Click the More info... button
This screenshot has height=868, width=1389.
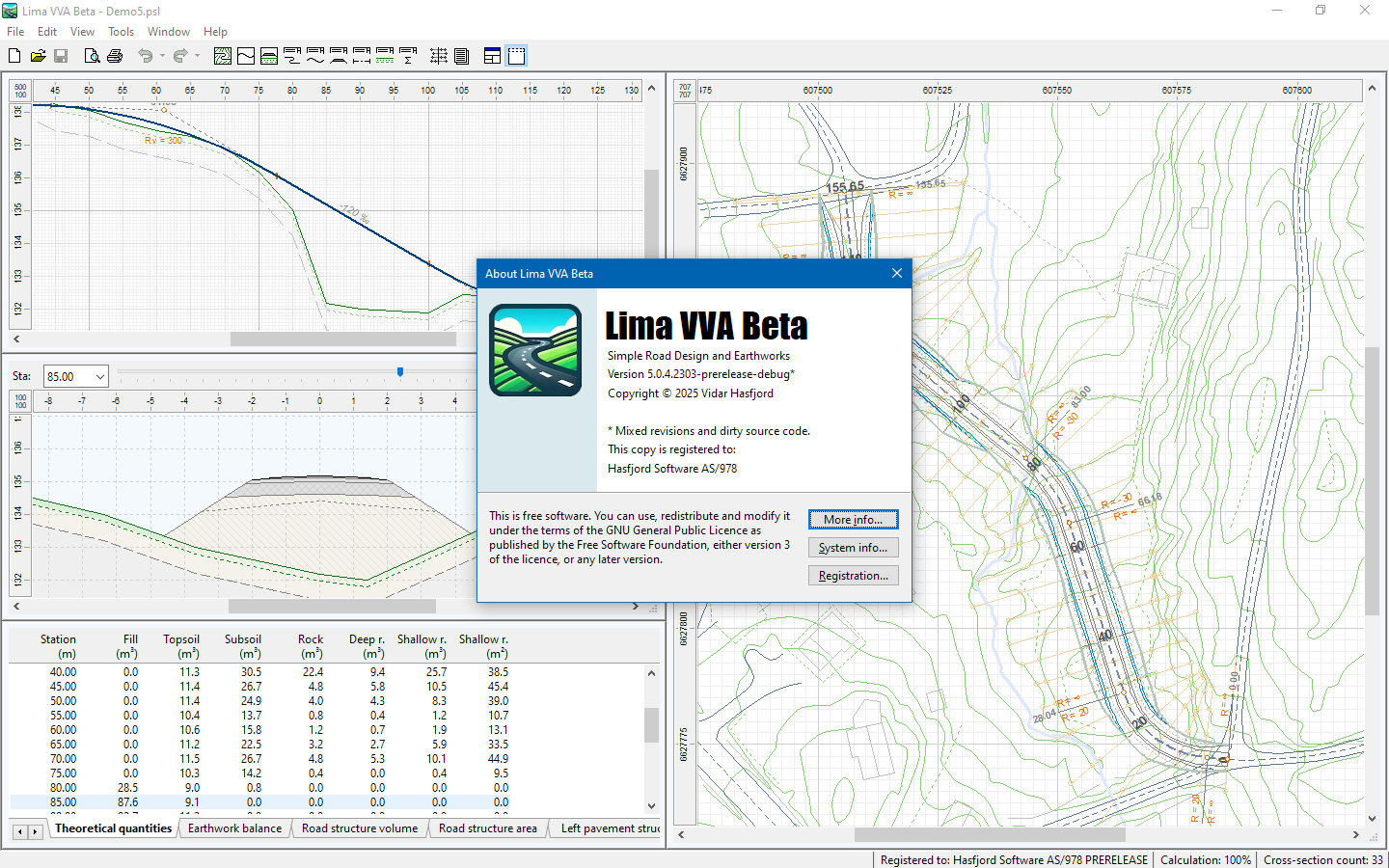[x=853, y=520]
